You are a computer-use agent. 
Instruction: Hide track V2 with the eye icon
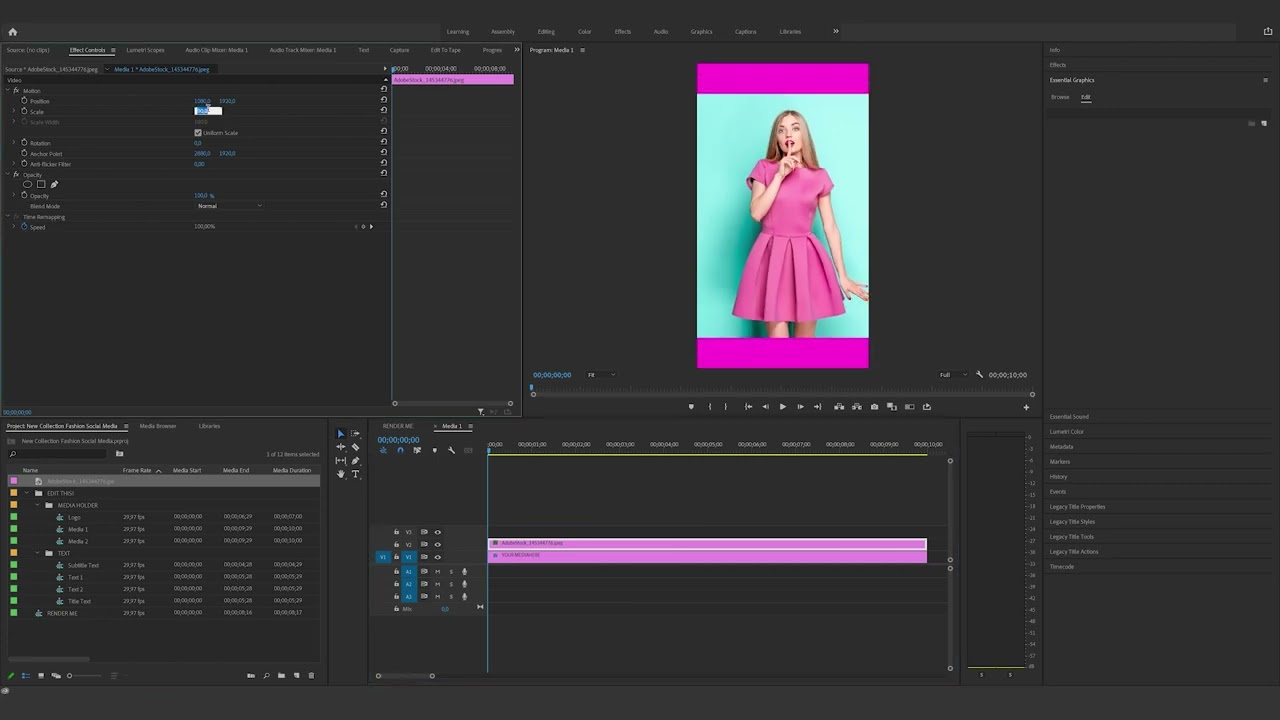point(437,545)
